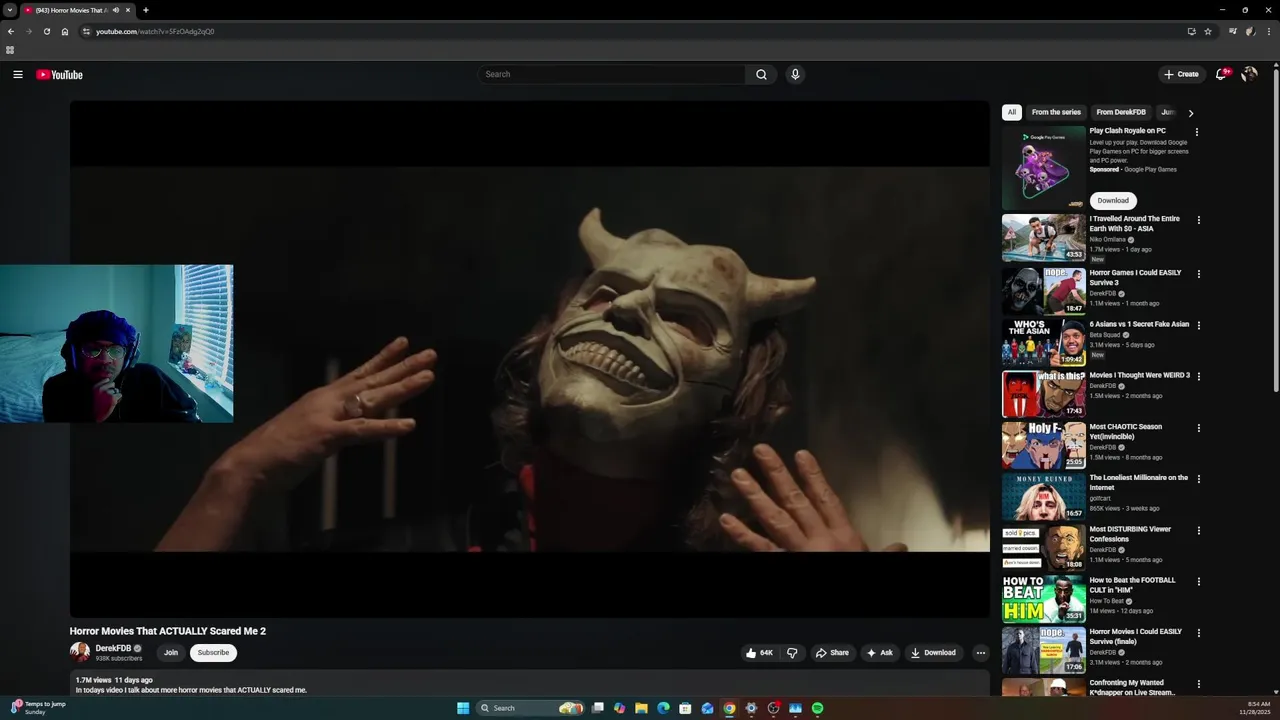
Task: Install the app from the address bar
Action: 1191,31
